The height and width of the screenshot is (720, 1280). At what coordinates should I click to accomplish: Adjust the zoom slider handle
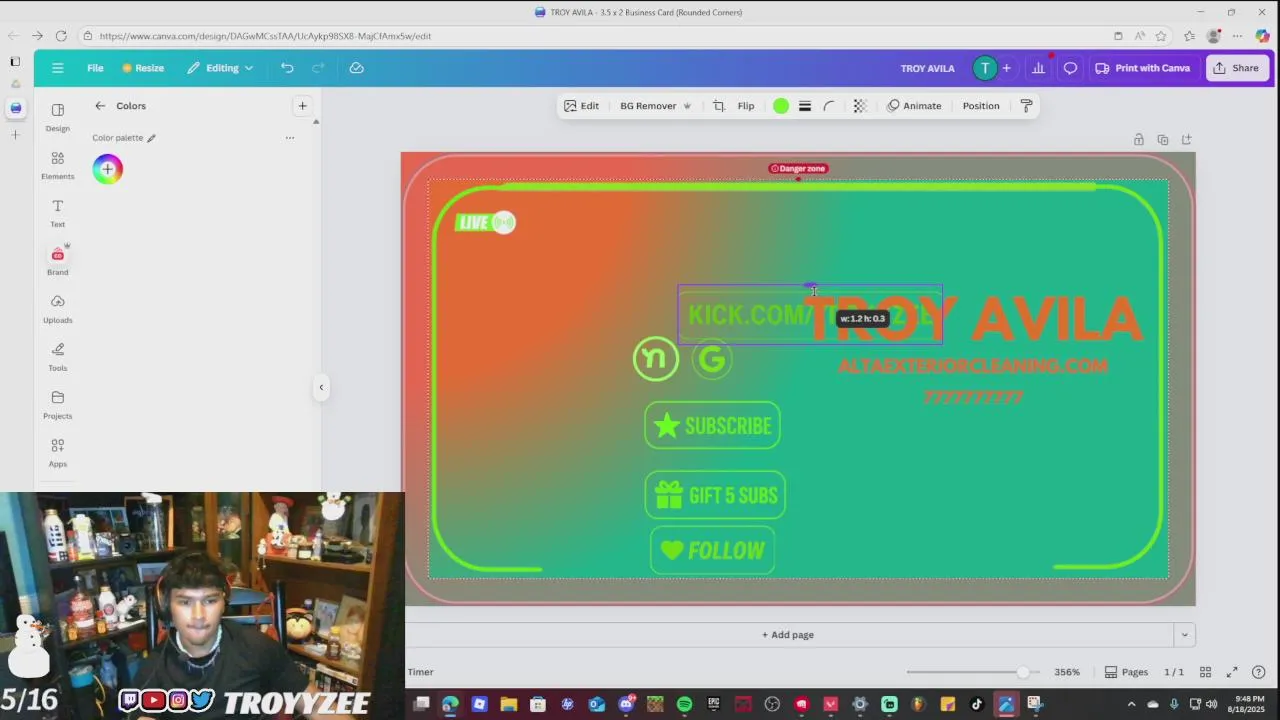[1023, 672]
